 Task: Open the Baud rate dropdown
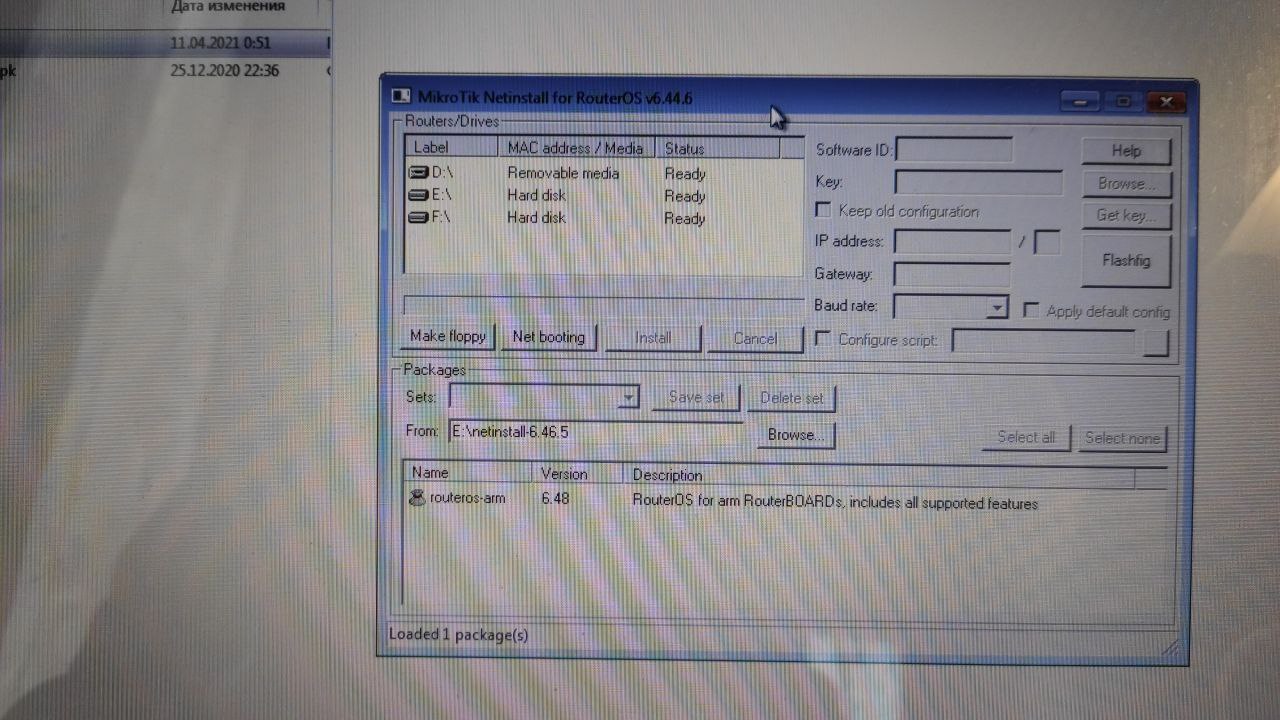coord(996,307)
